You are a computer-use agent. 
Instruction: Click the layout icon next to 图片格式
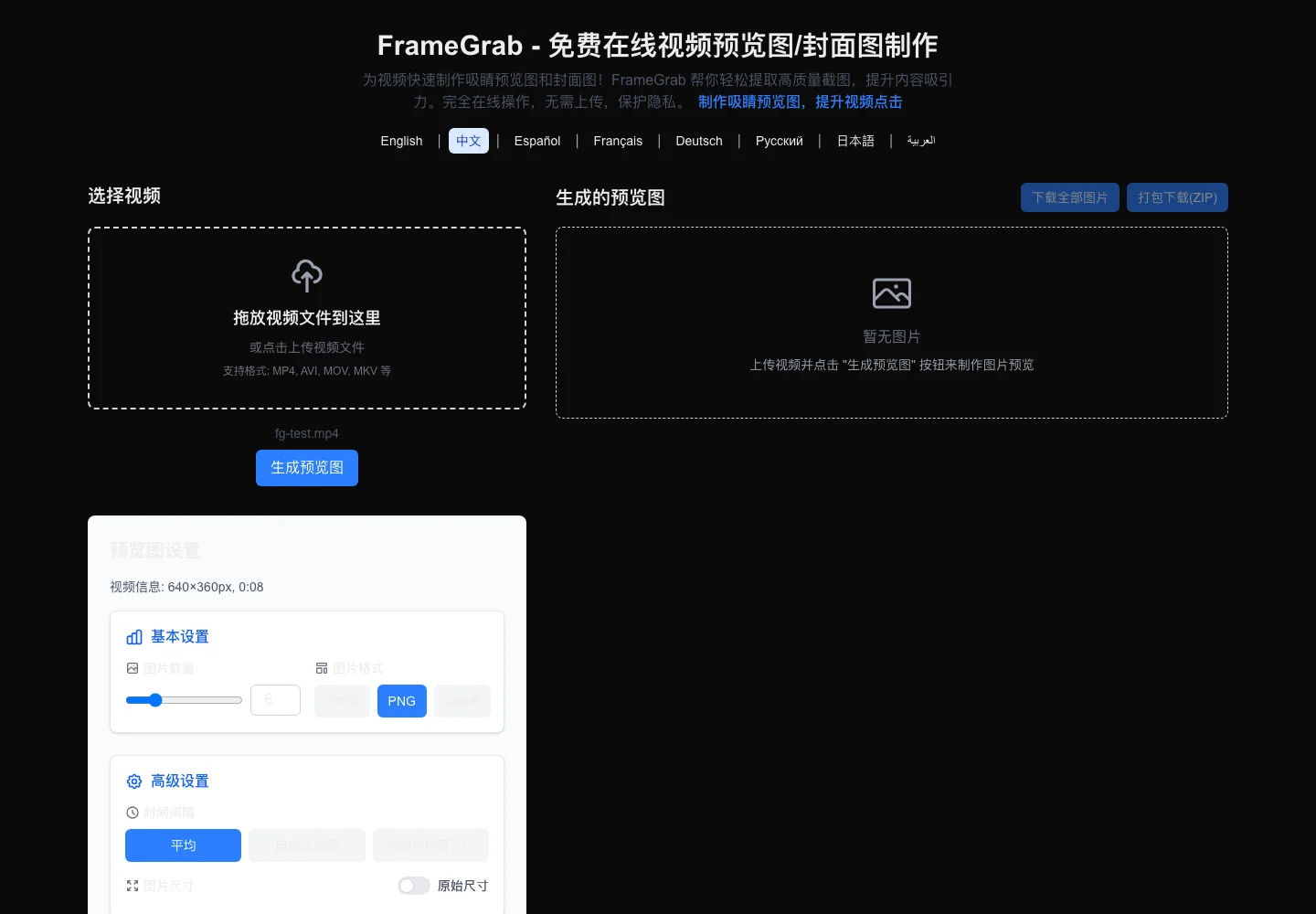pos(322,668)
